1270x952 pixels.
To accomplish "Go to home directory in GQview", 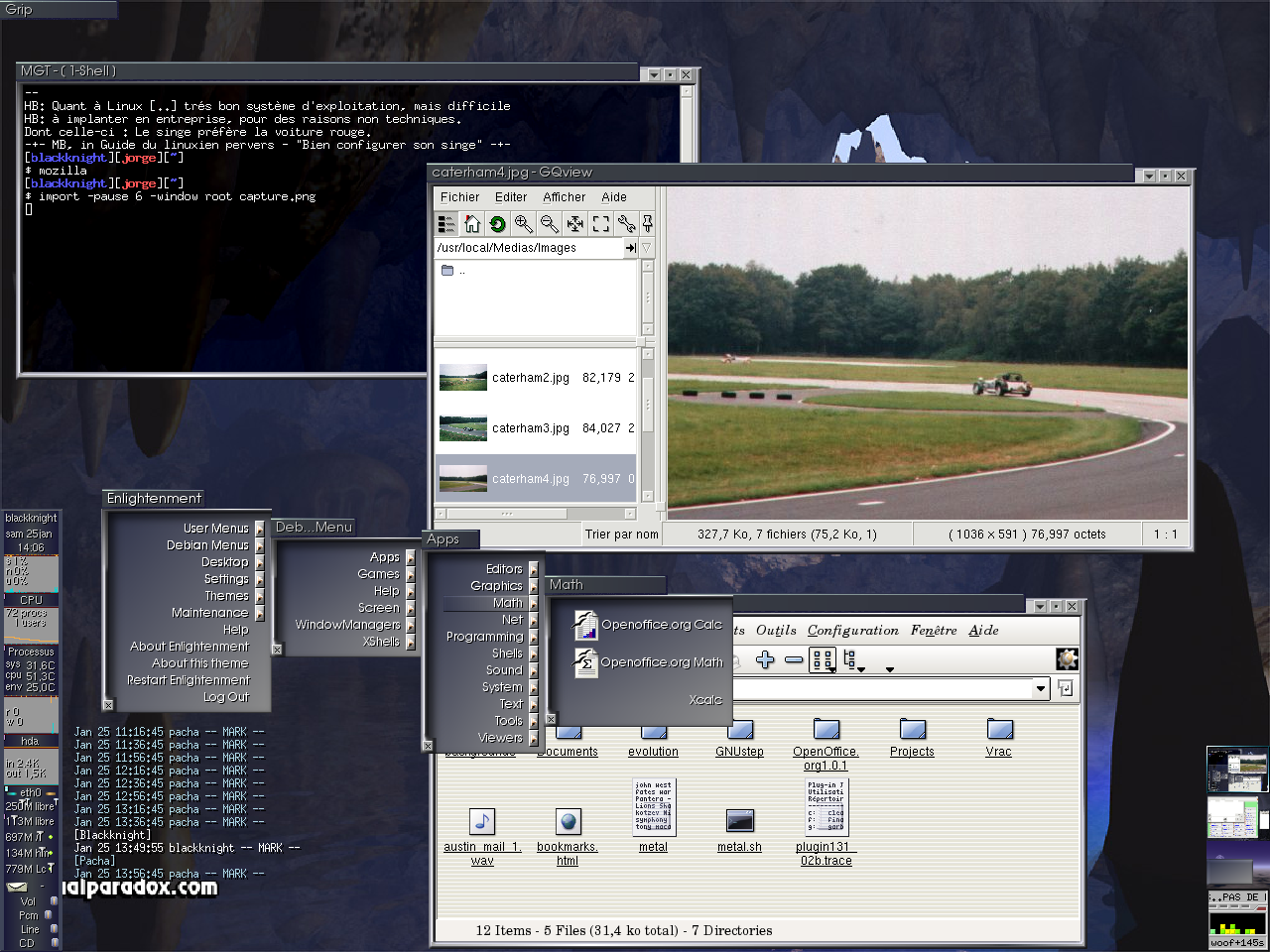I will (472, 224).
